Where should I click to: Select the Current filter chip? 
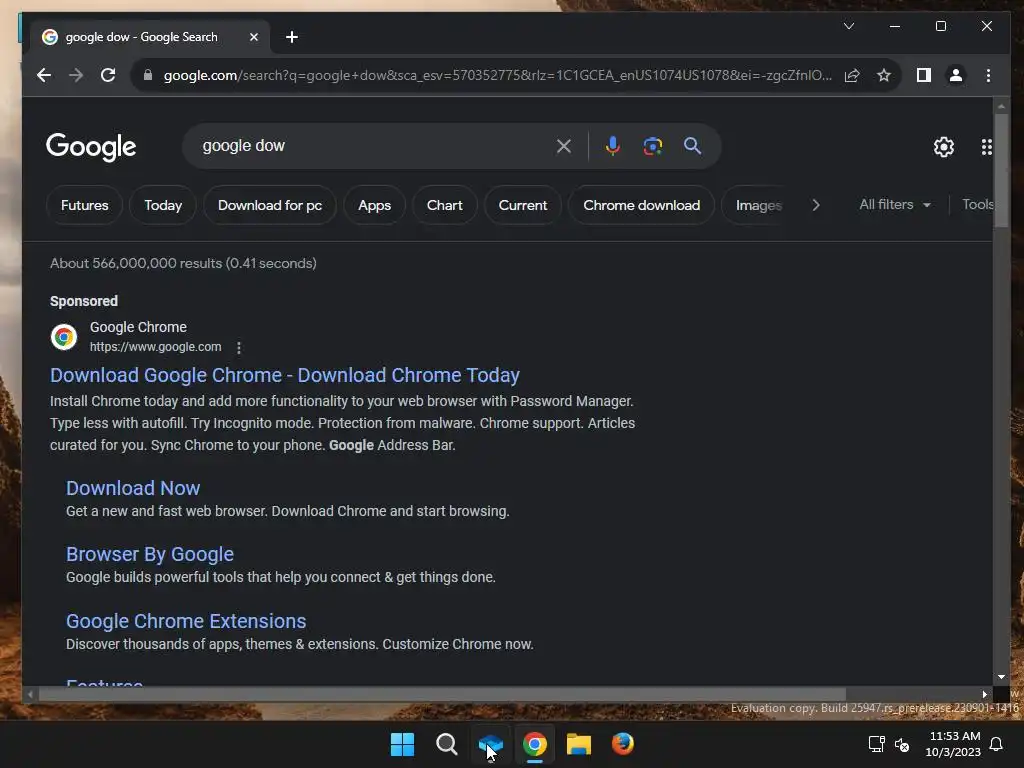[522, 205]
